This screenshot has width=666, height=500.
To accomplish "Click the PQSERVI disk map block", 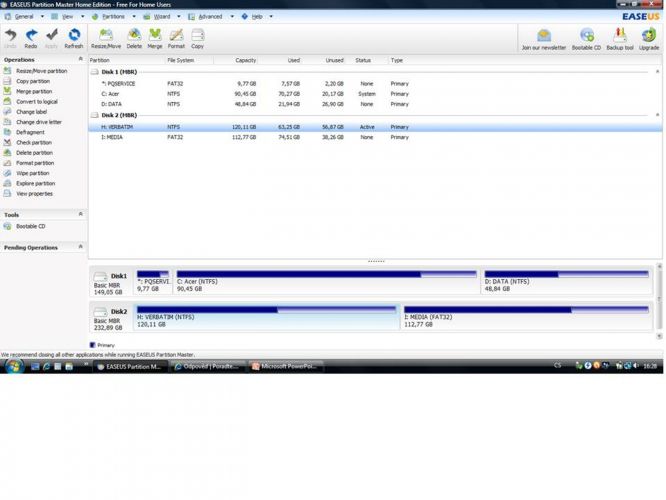I will (153, 282).
